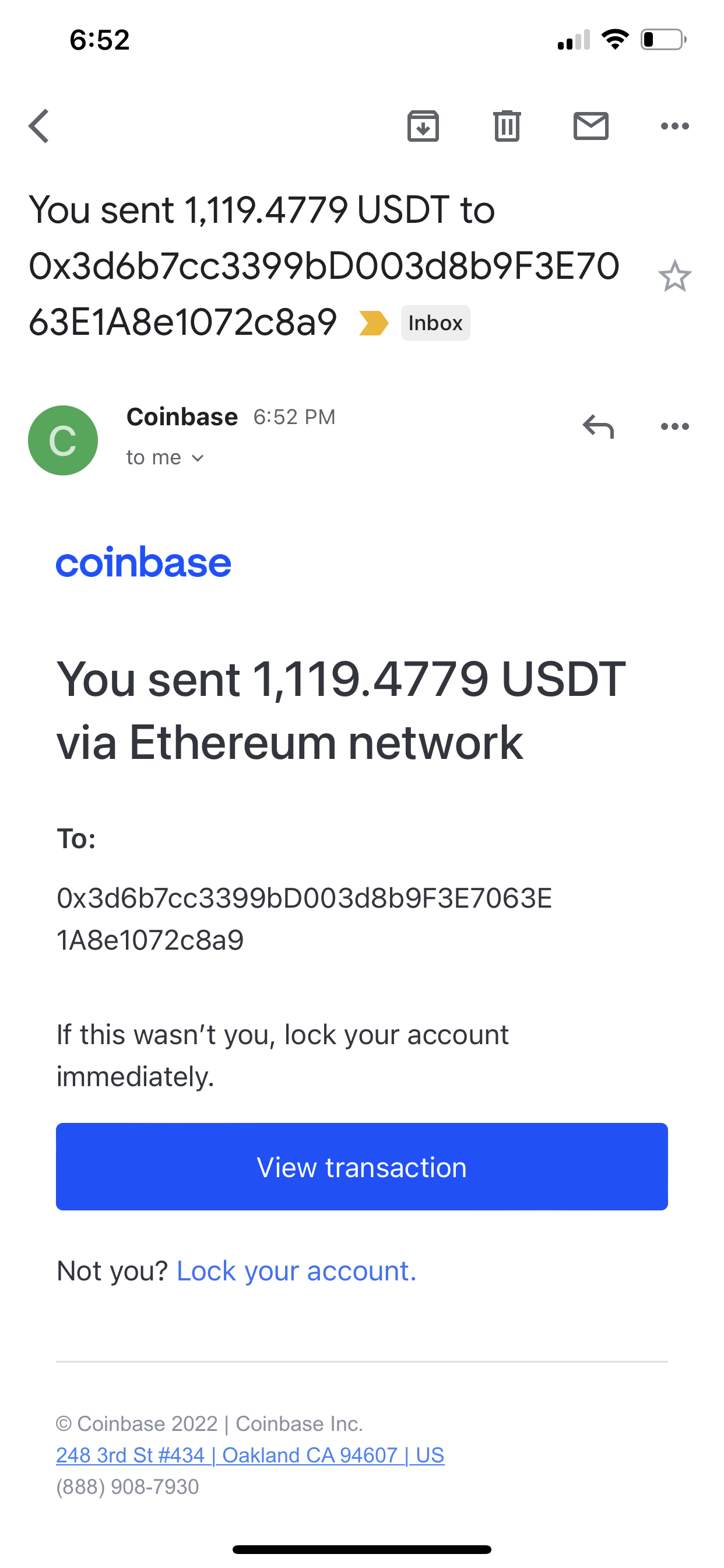Delete this email with trash icon
This screenshot has width=724, height=1568.
507,126
